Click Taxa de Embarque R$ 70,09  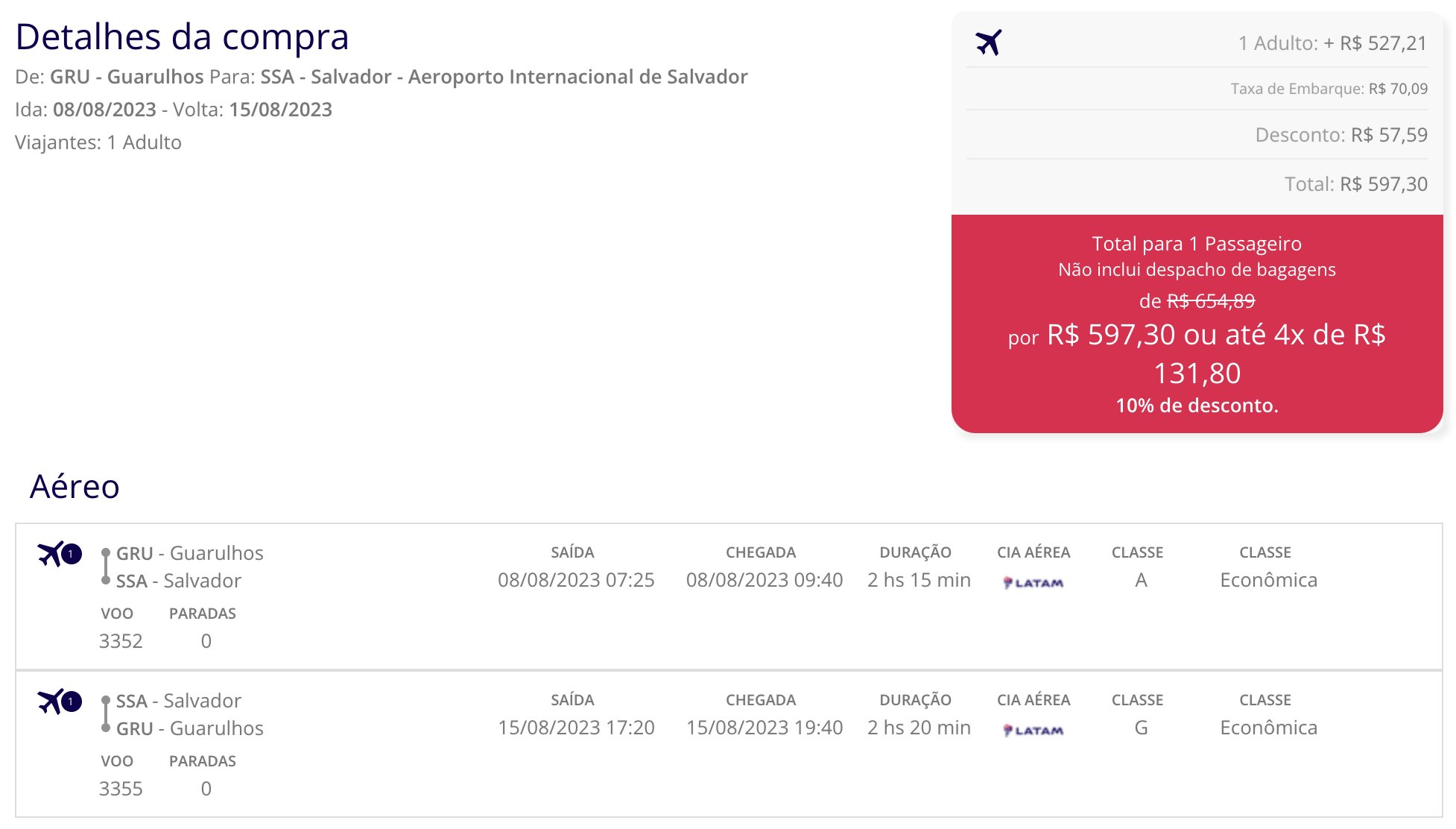click(1329, 89)
